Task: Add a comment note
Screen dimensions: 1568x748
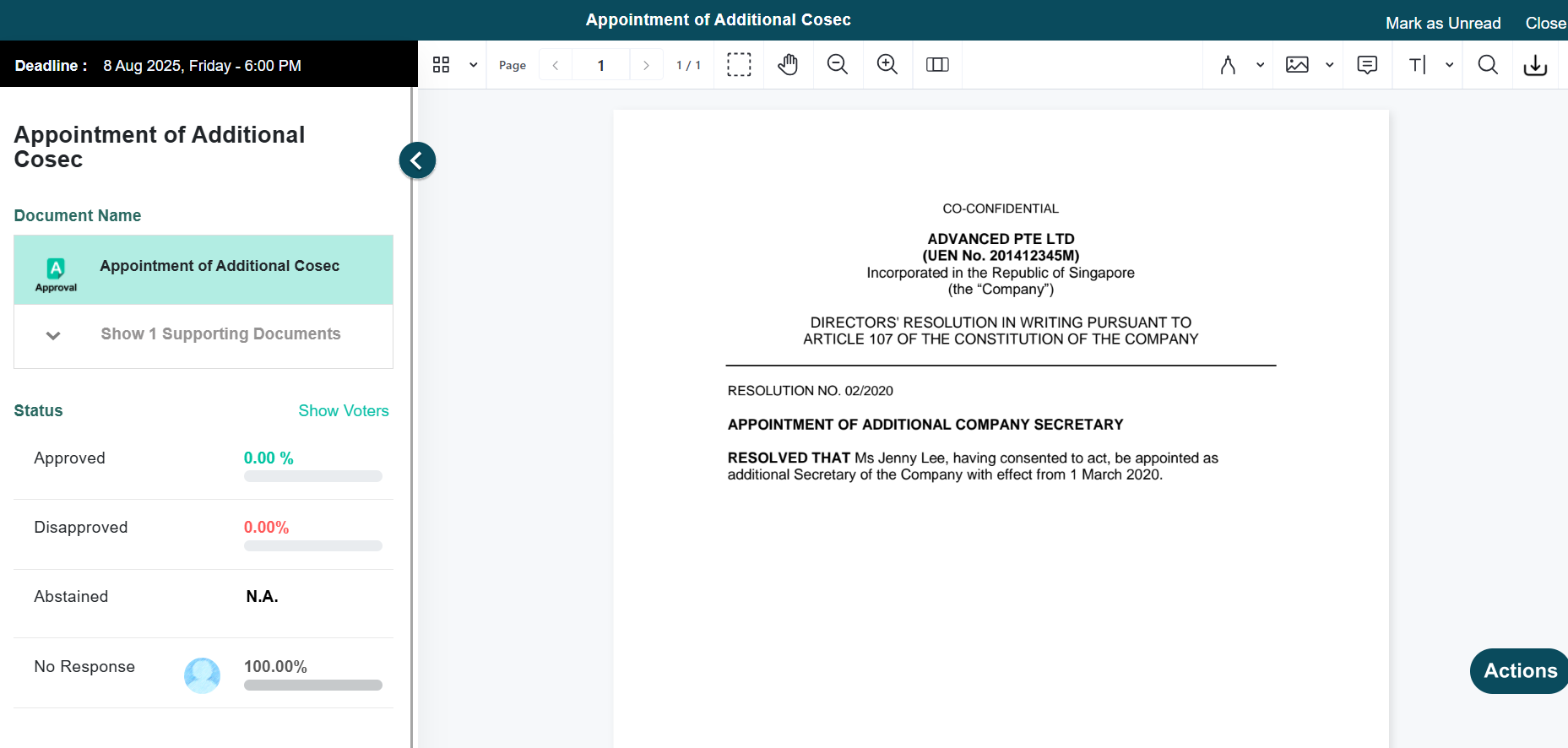Action: (1367, 65)
